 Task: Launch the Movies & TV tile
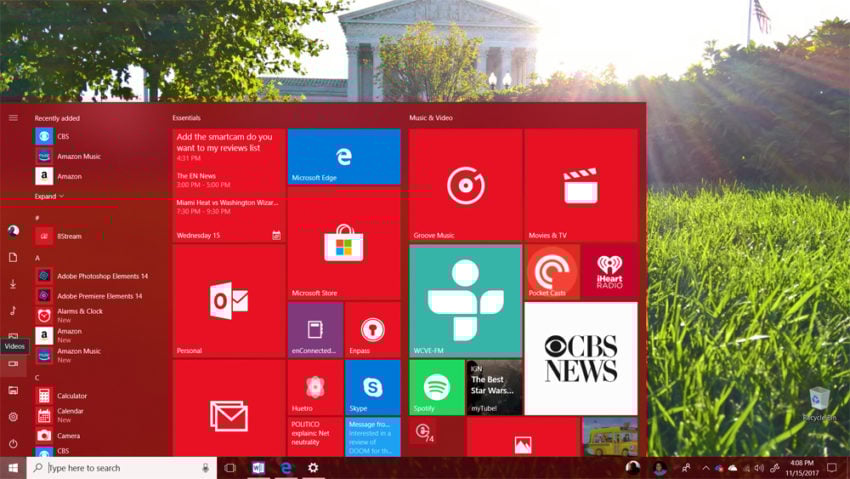coord(581,185)
